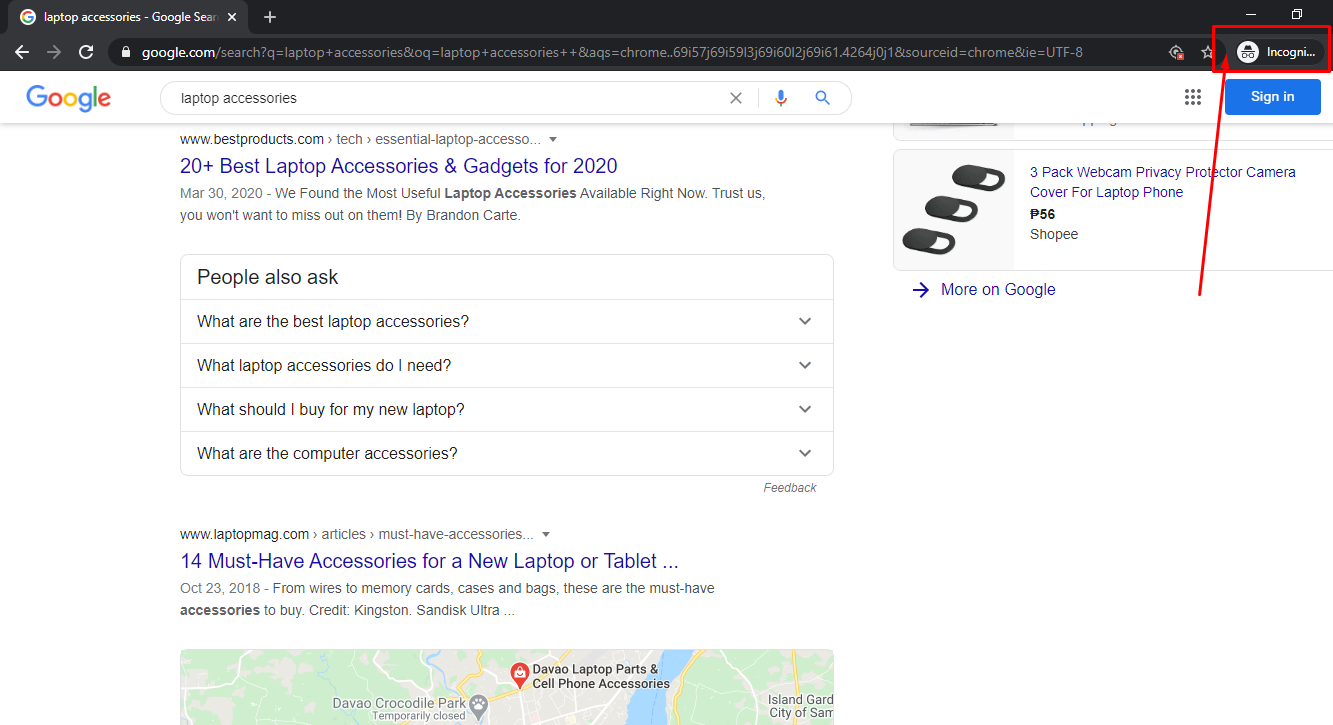Start voice search with the microphone icon
This screenshot has width=1333, height=725.
(x=781, y=98)
